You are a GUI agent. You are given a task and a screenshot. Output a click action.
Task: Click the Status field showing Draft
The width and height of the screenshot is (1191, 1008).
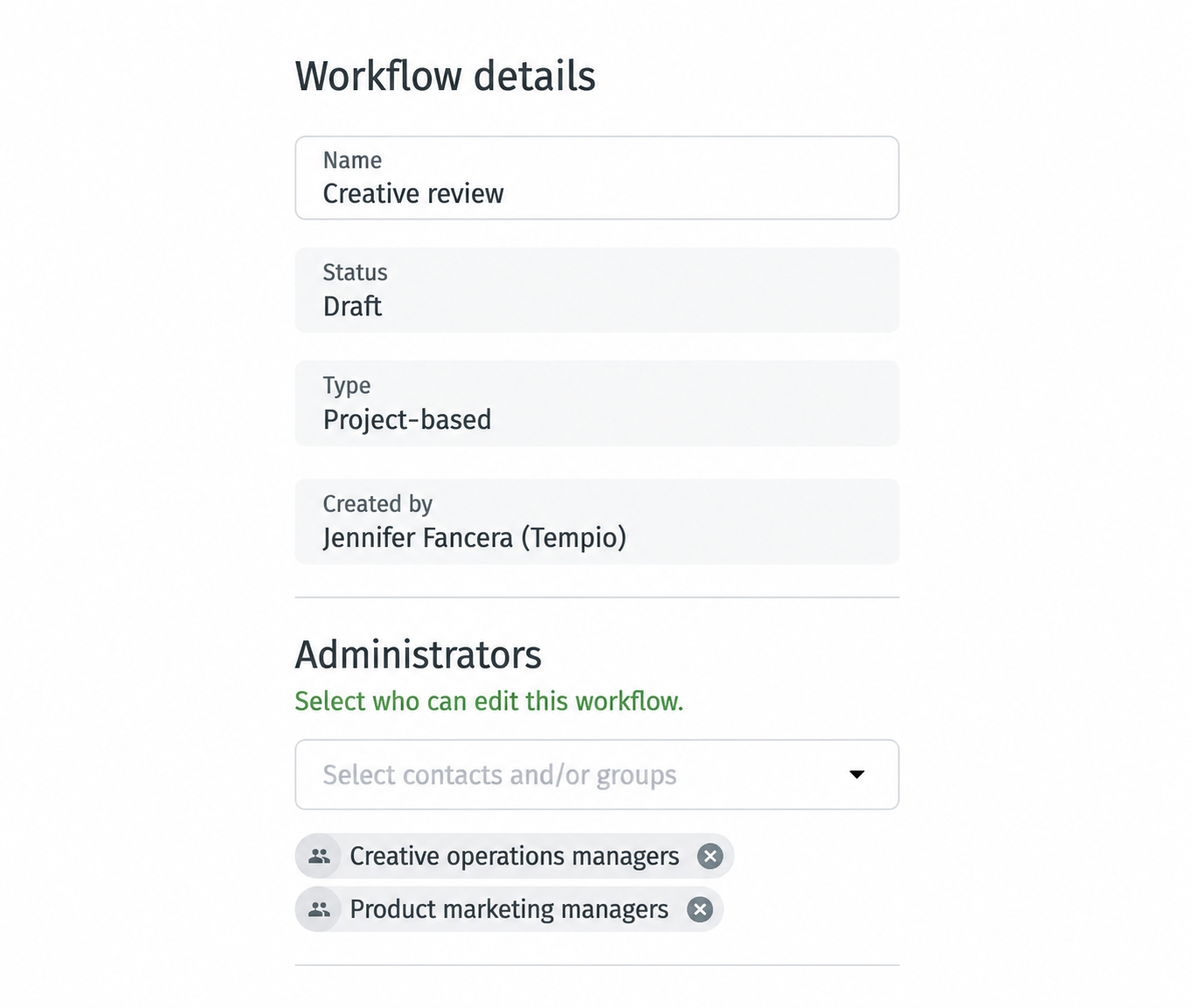(x=597, y=290)
